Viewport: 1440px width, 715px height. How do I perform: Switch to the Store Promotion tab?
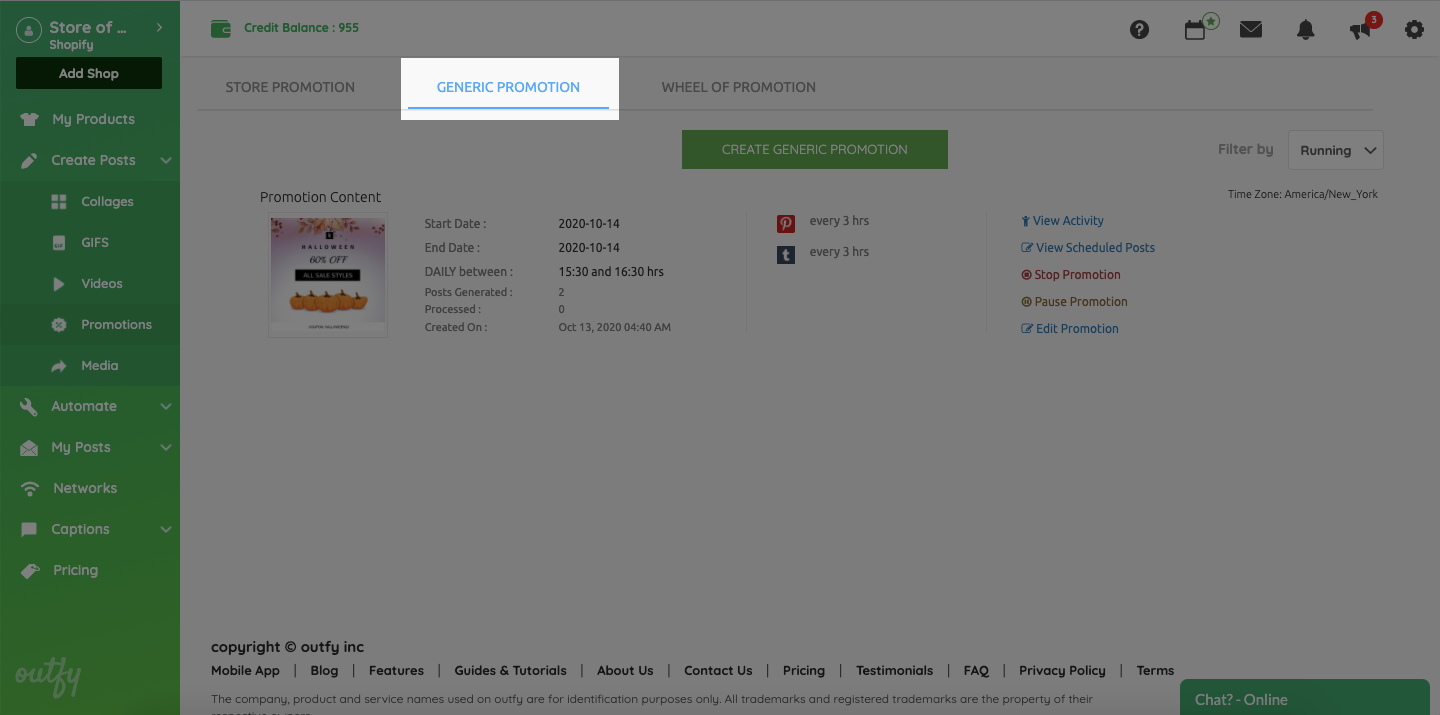point(290,87)
